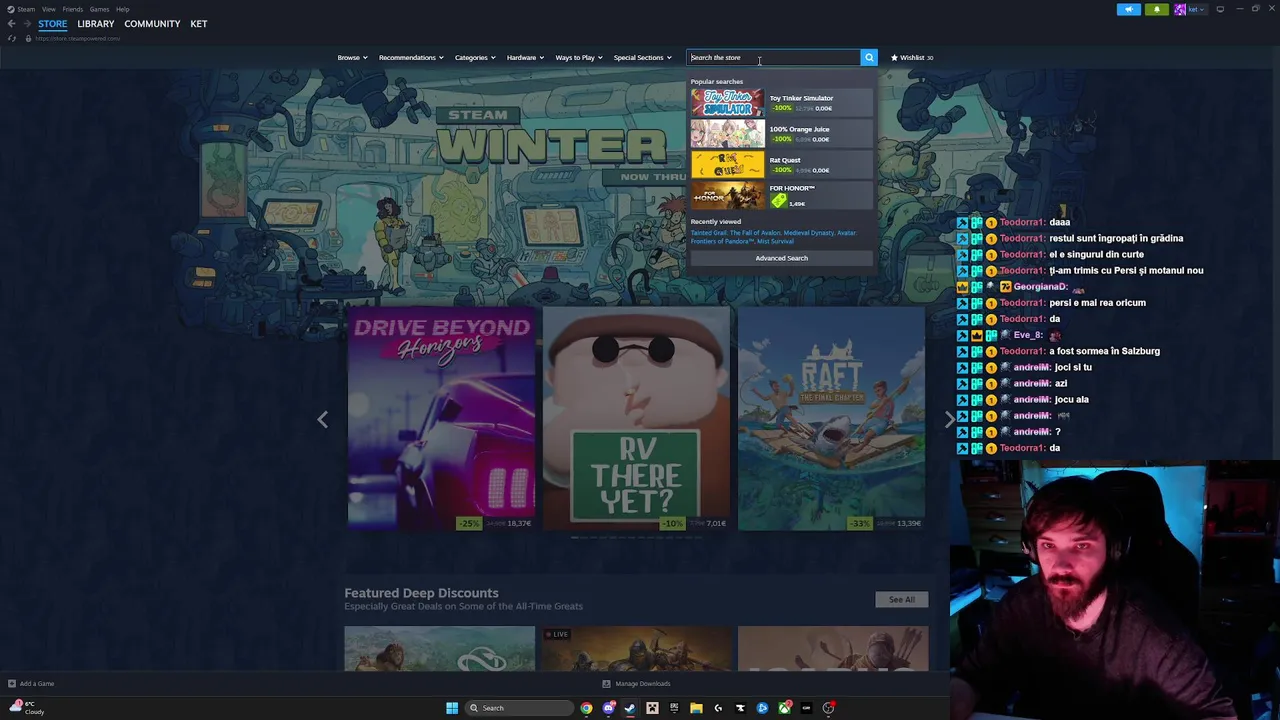The height and width of the screenshot is (720, 1280).
Task: Show previous carousel games with left arrow
Action: tap(322, 420)
